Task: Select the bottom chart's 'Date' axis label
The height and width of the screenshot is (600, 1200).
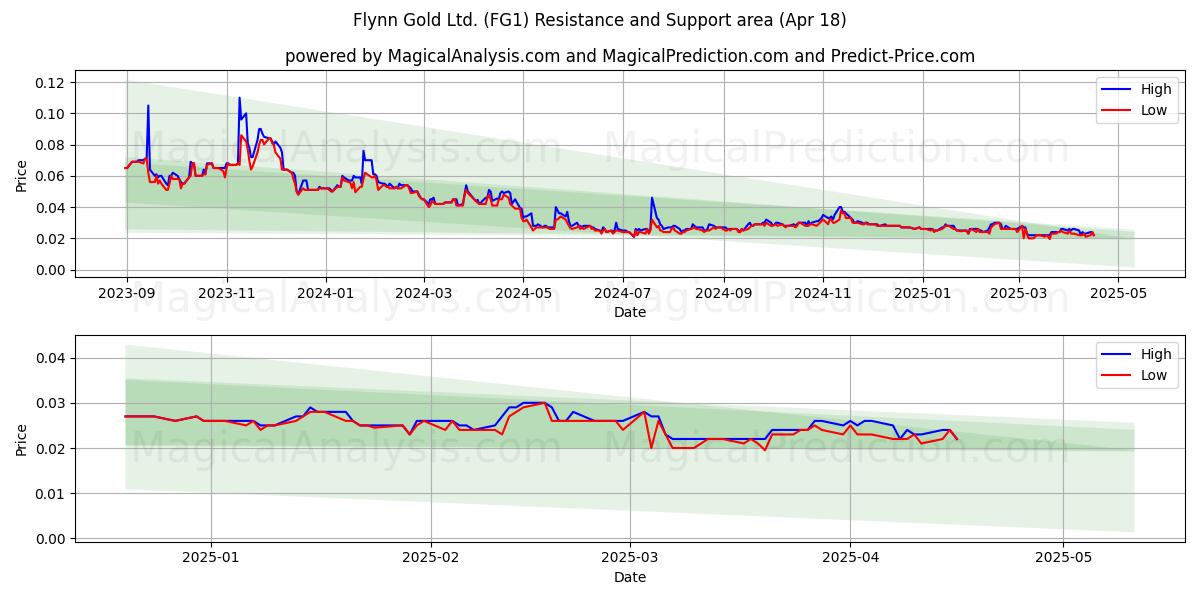Action: coord(630,578)
